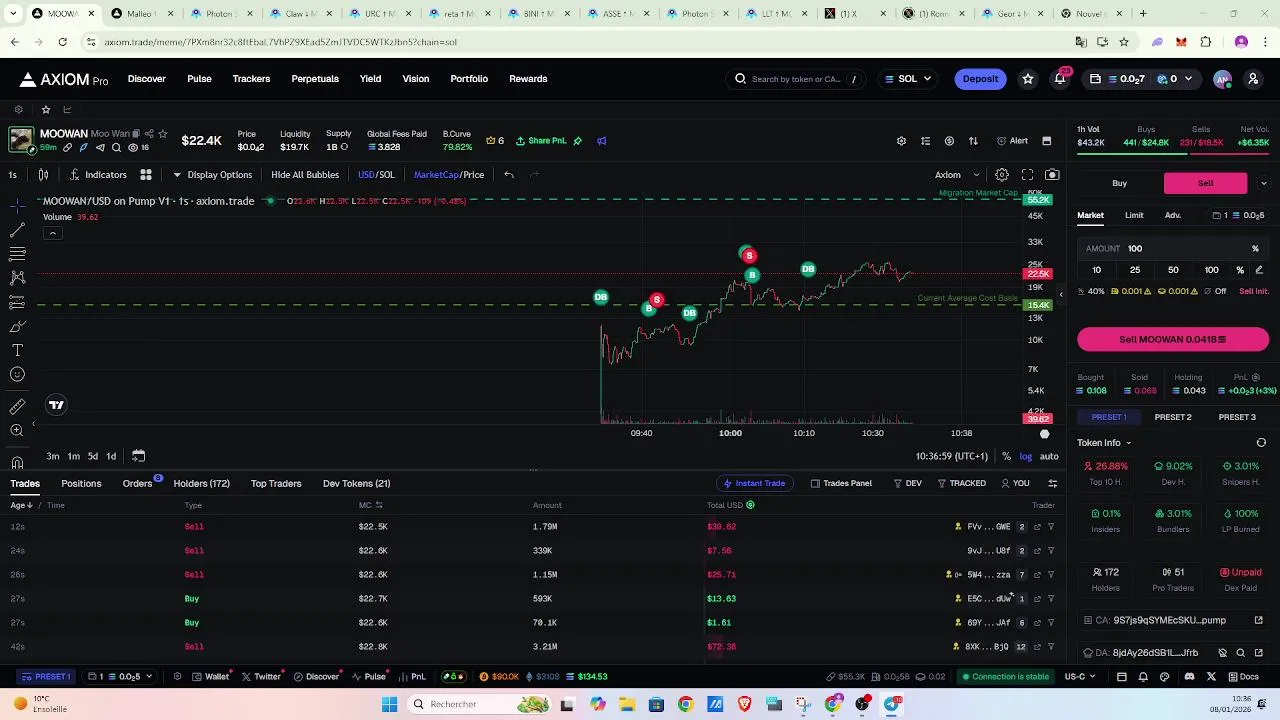Toggle Hide All Bubbles
The image size is (1280, 720).
(305, 175)
